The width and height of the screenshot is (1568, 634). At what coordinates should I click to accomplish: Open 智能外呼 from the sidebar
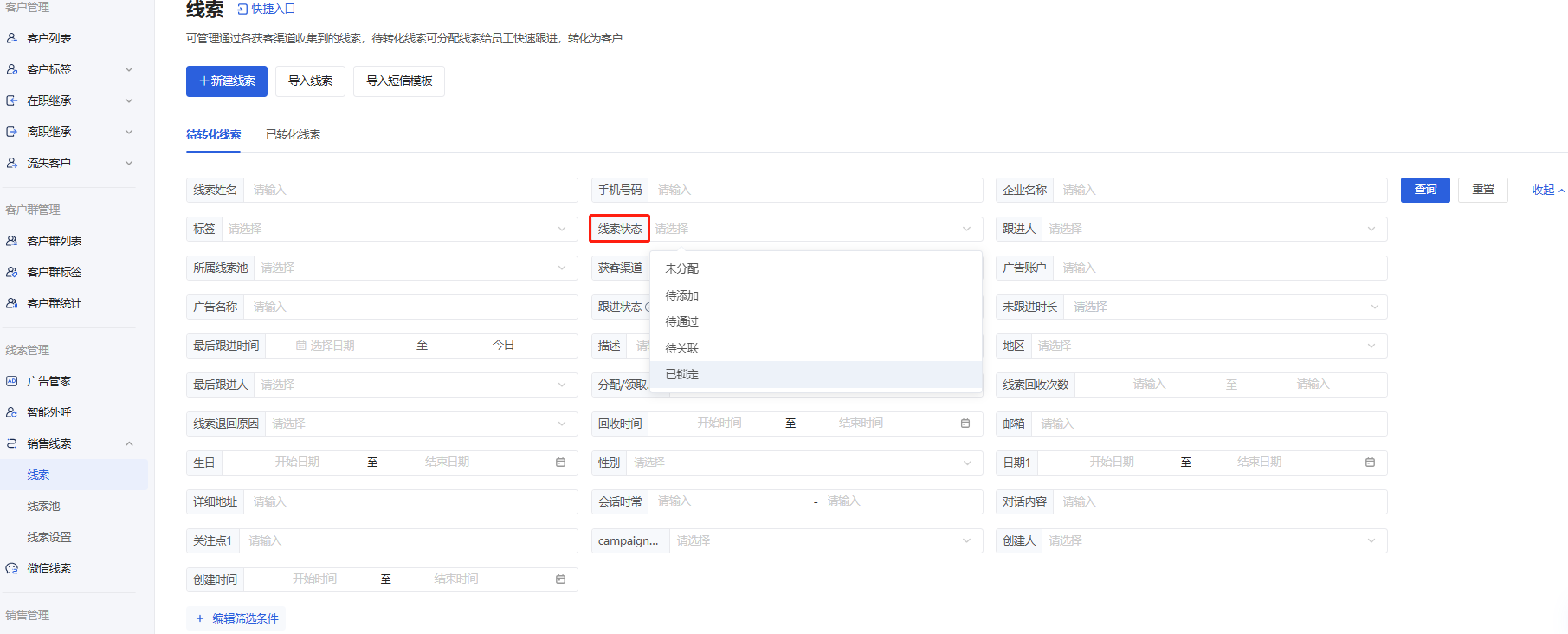[x=48, y=412]
